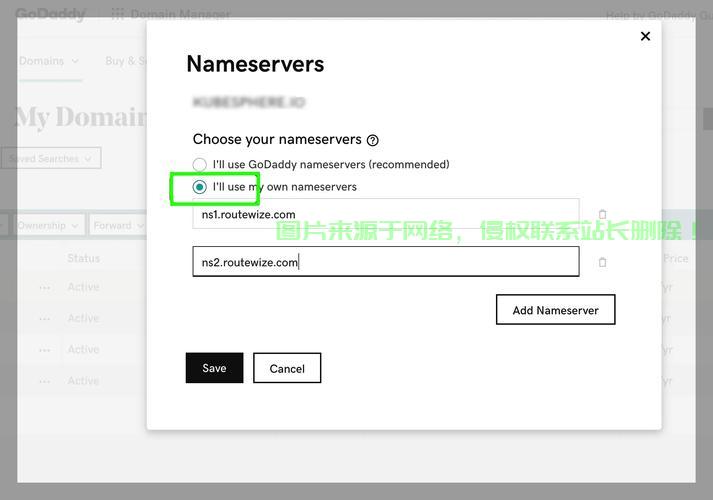Open Forward dropdown in background page

point(118,225)
